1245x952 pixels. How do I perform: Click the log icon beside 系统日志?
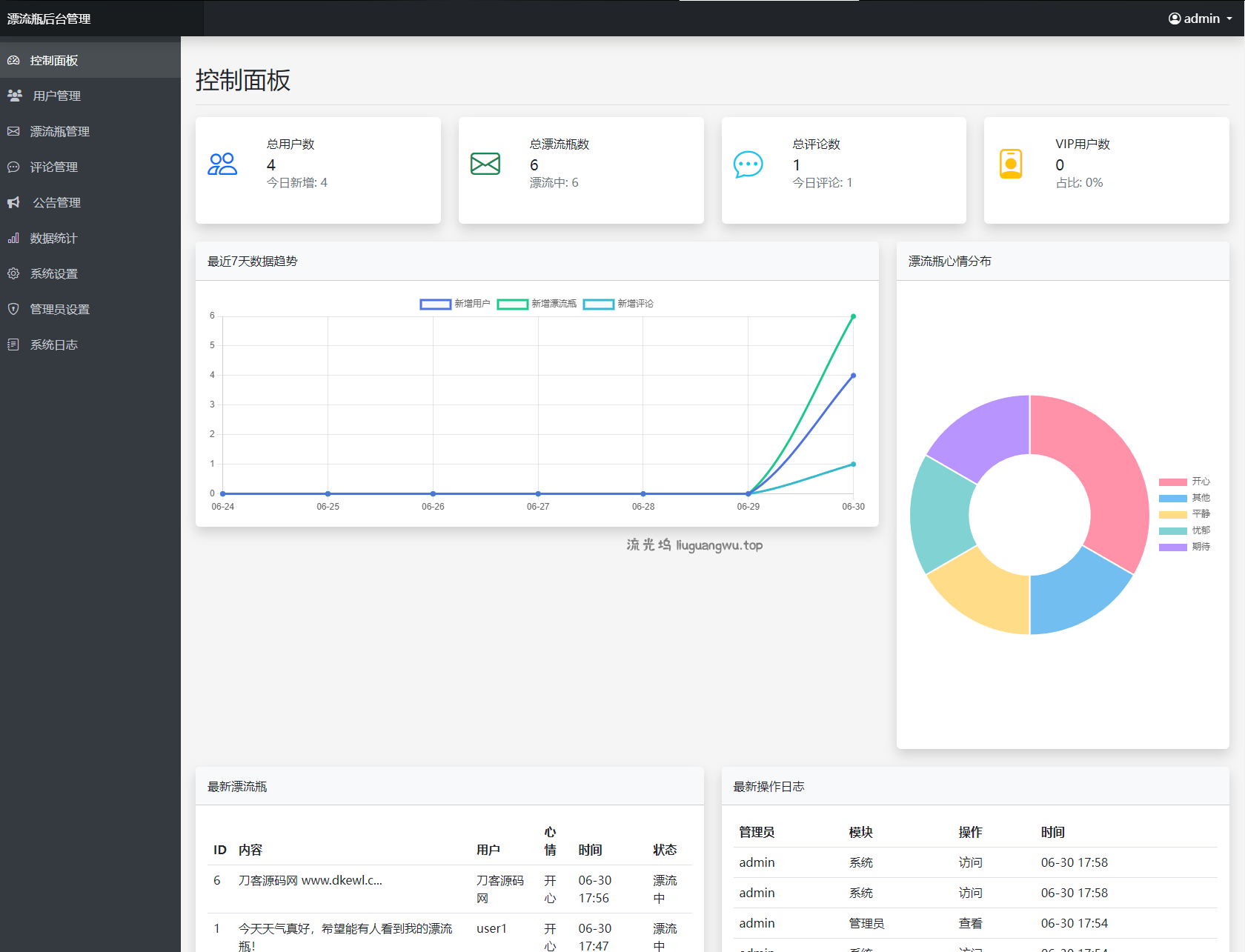(x=13, y=344)
